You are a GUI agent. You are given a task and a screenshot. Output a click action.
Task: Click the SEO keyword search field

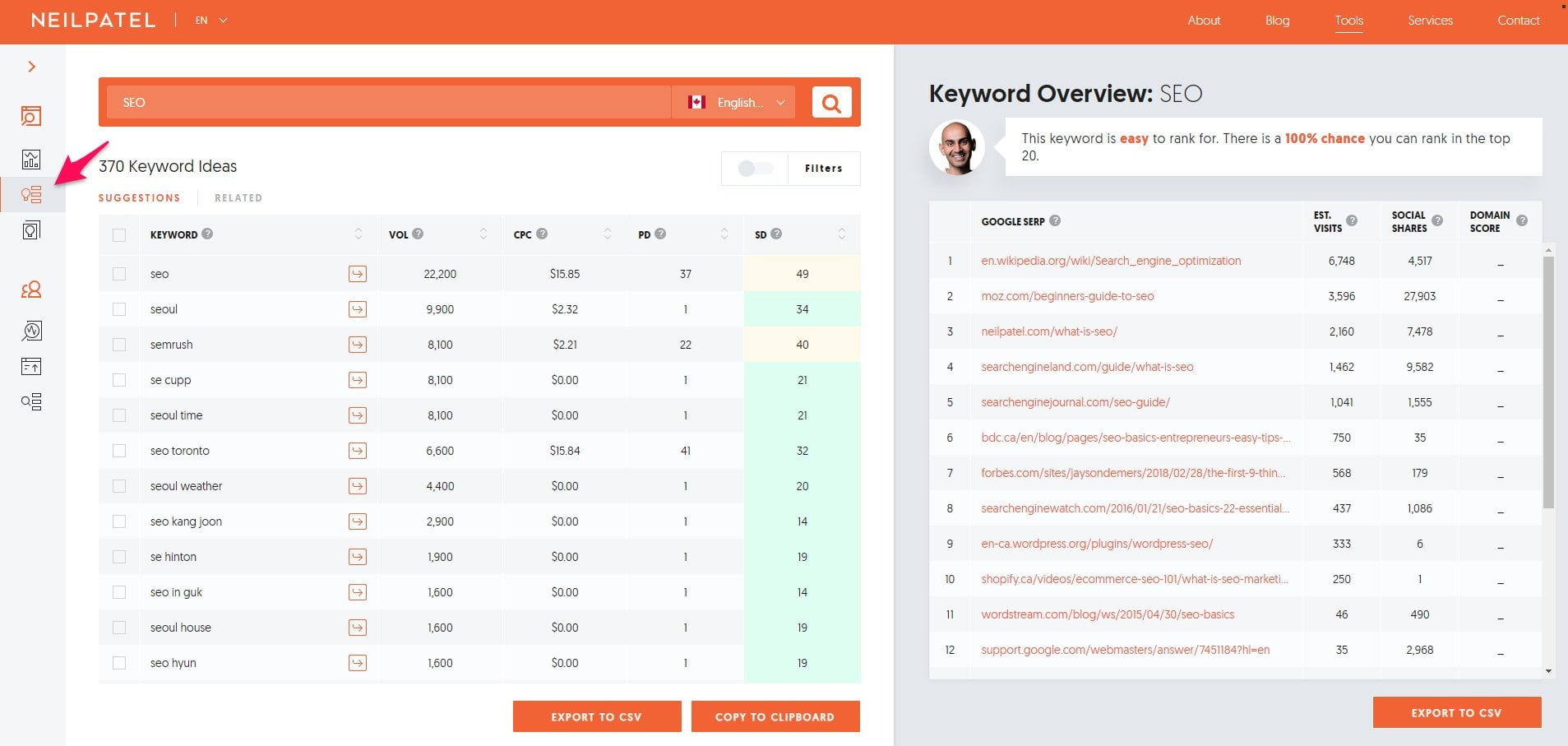(x=389, y=103)
